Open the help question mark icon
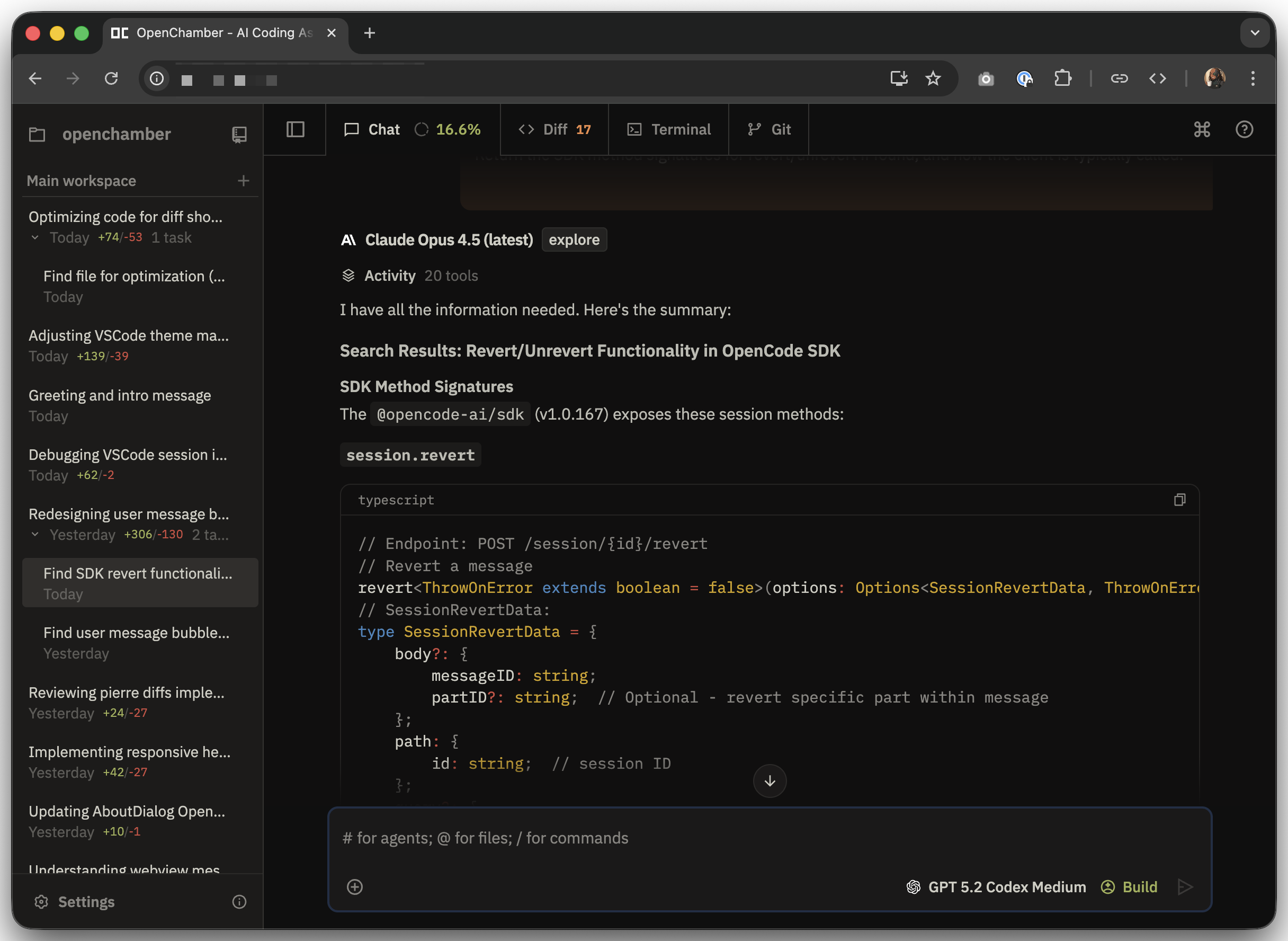The image size is (1288, 941). click(x=1244, y=129)
